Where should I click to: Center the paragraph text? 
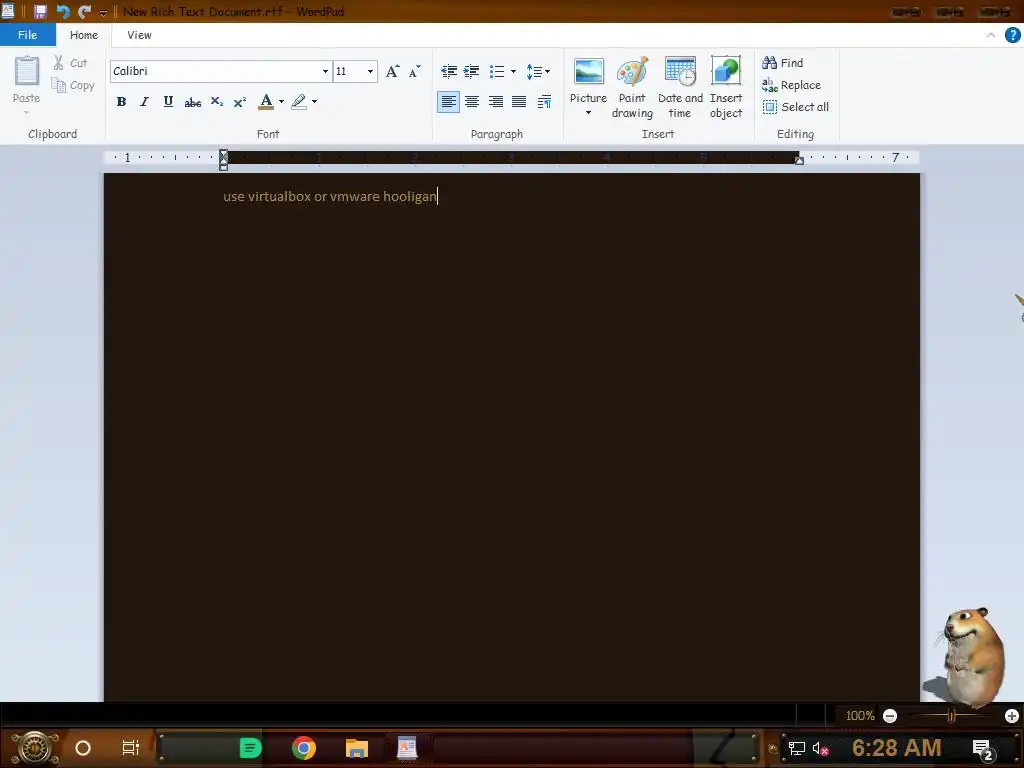pyautogui.click(x=472, y=101)
